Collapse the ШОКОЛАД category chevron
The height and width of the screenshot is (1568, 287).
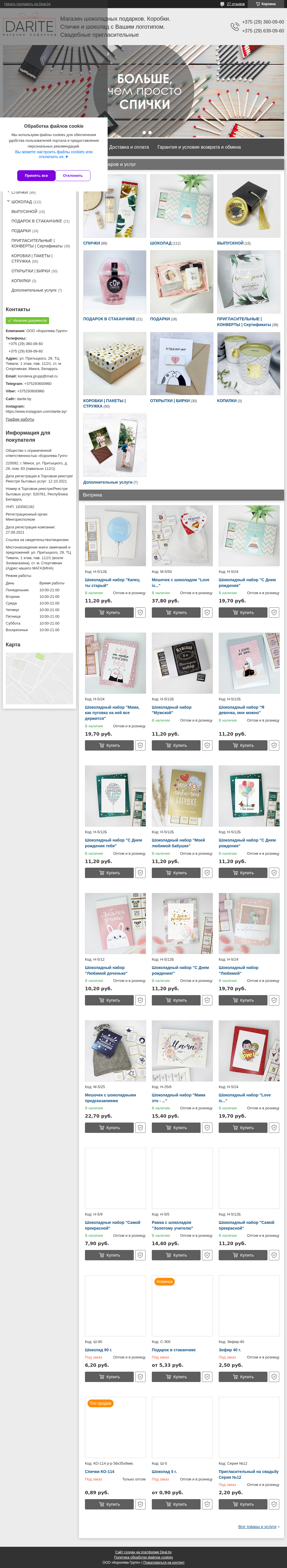pyautogui.click(x=8, y=201)
